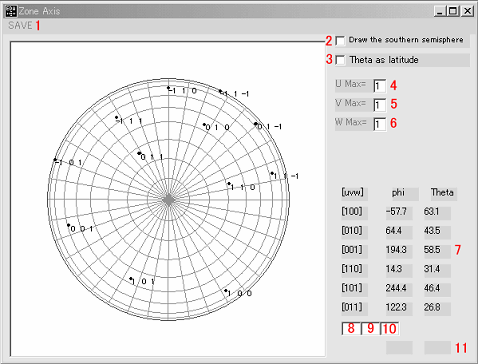Screen dimensions: 478x364
Task: Close the Zone Axis window
Action: (467, 11)
